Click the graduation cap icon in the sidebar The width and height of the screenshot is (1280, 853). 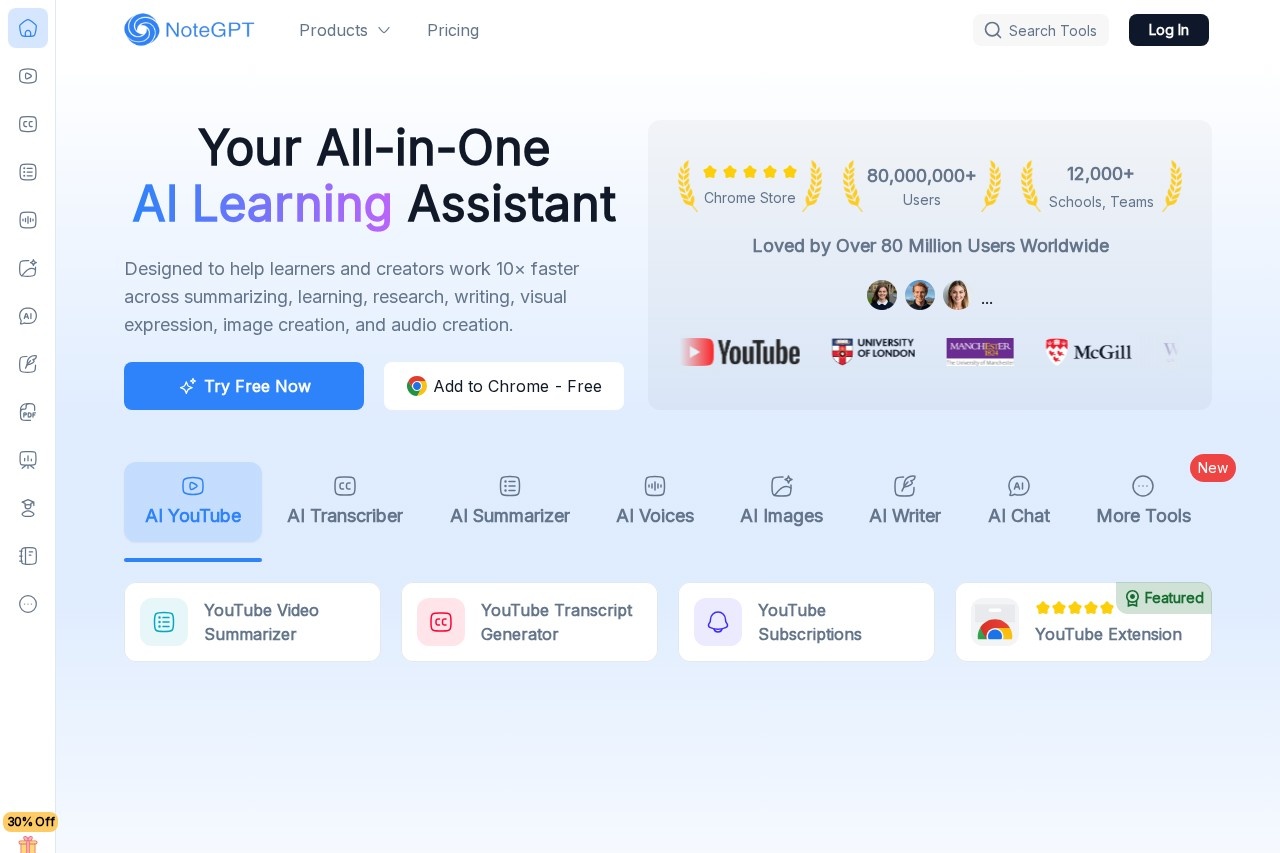pos(28,508)
